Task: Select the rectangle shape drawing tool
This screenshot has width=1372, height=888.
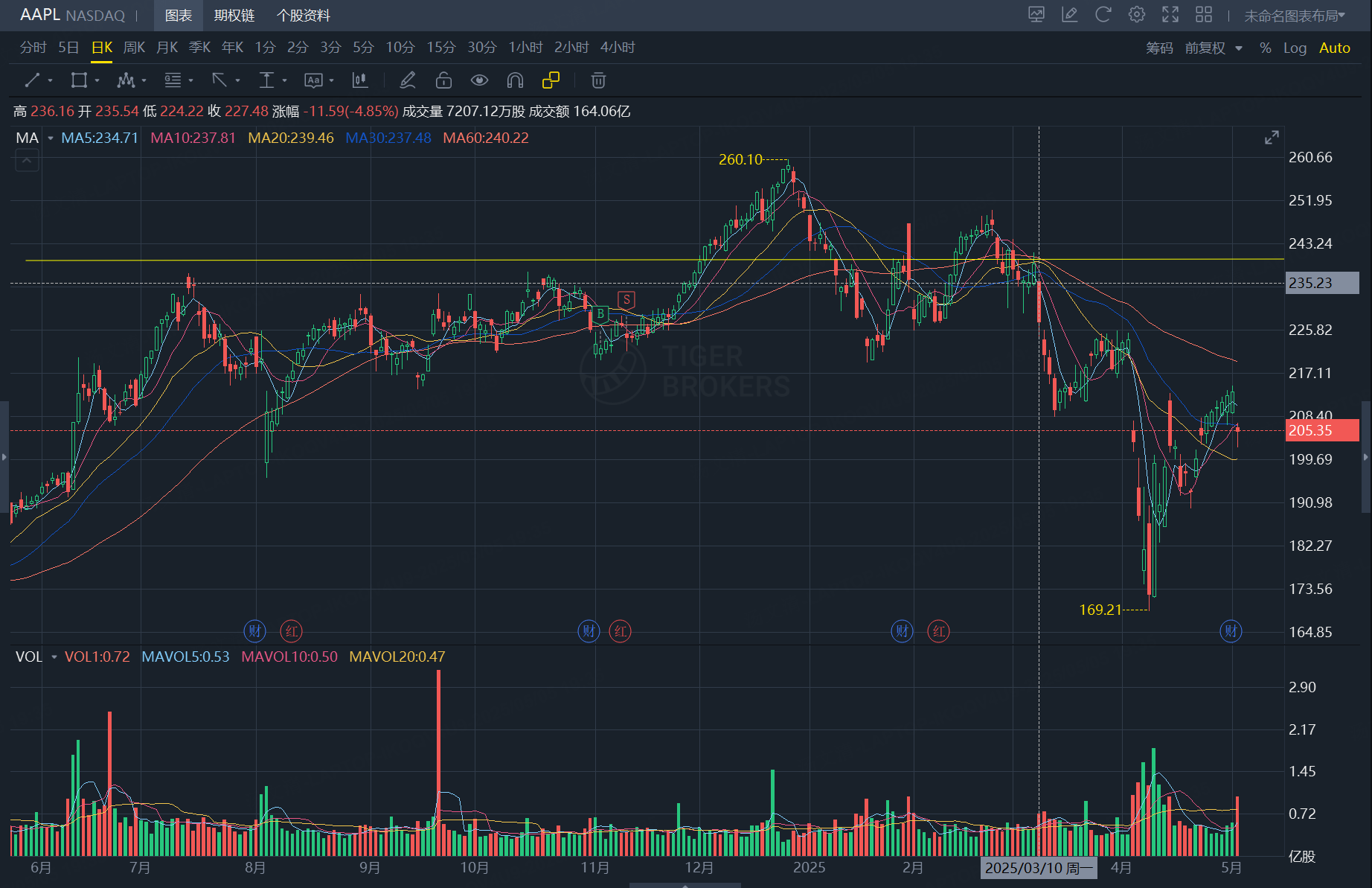Action: tap(78, 80)
